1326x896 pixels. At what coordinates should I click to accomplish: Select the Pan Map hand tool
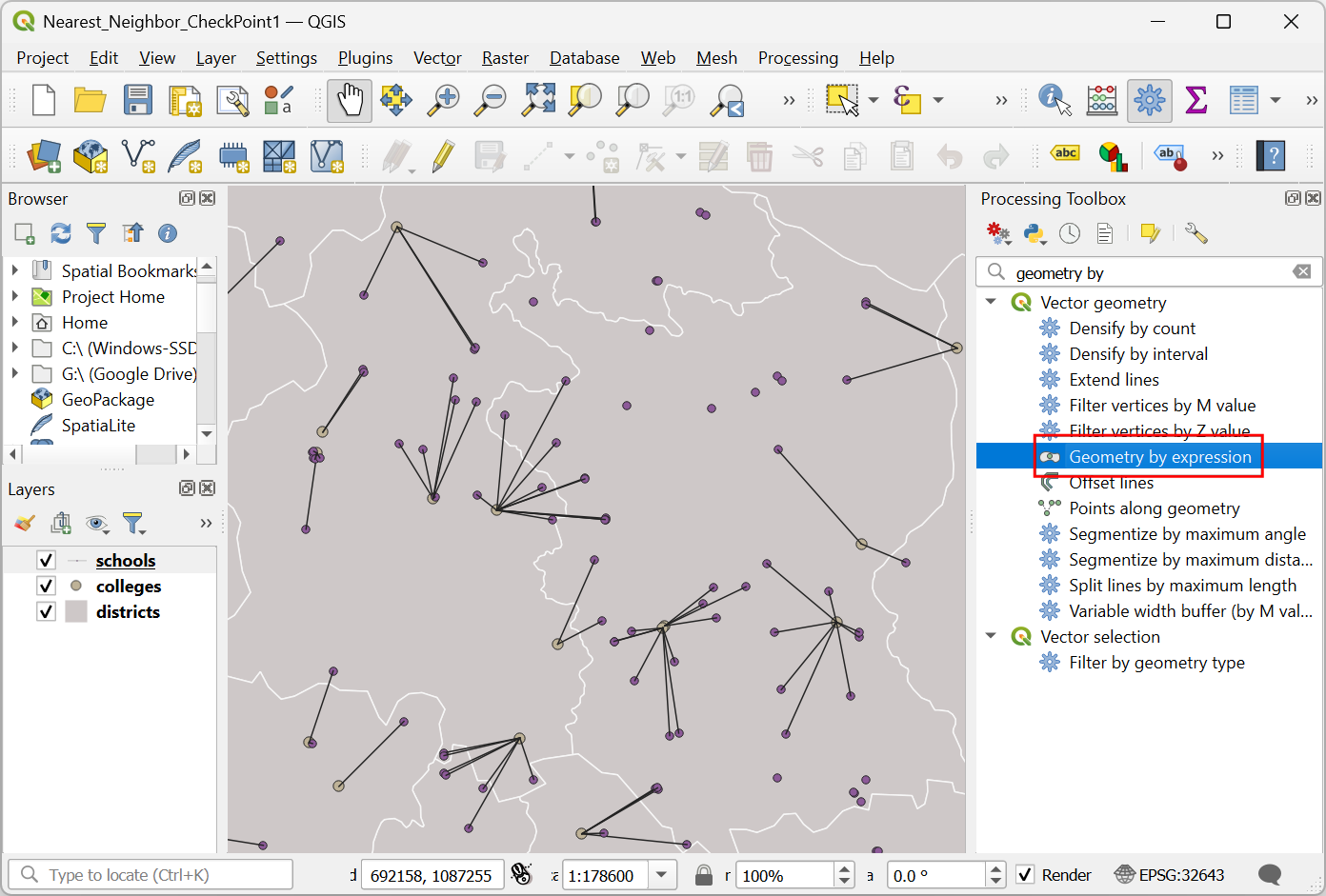(350, 100)
